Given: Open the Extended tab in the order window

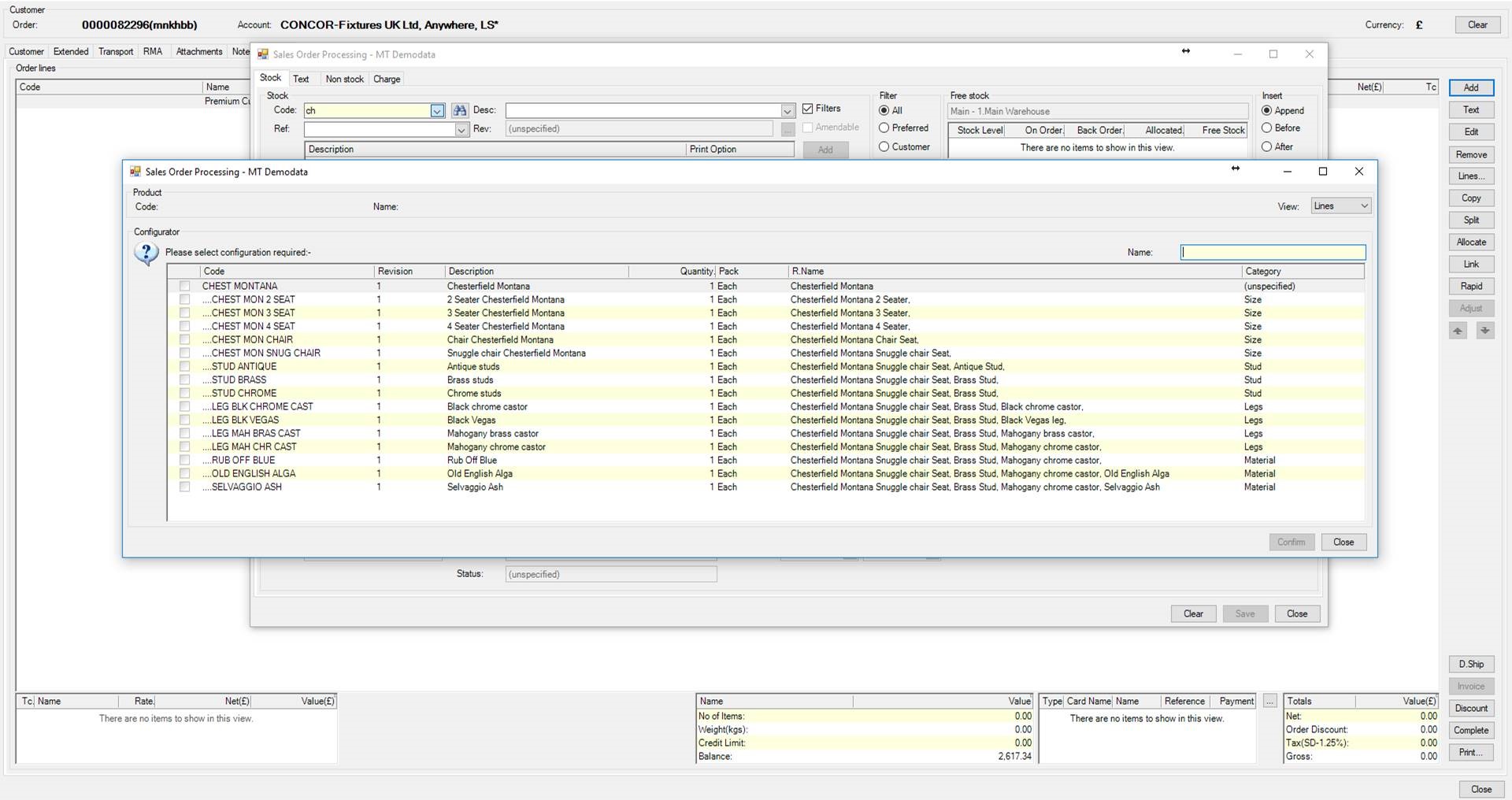Looking at the screenshot, I should click(x=71, y=51).
